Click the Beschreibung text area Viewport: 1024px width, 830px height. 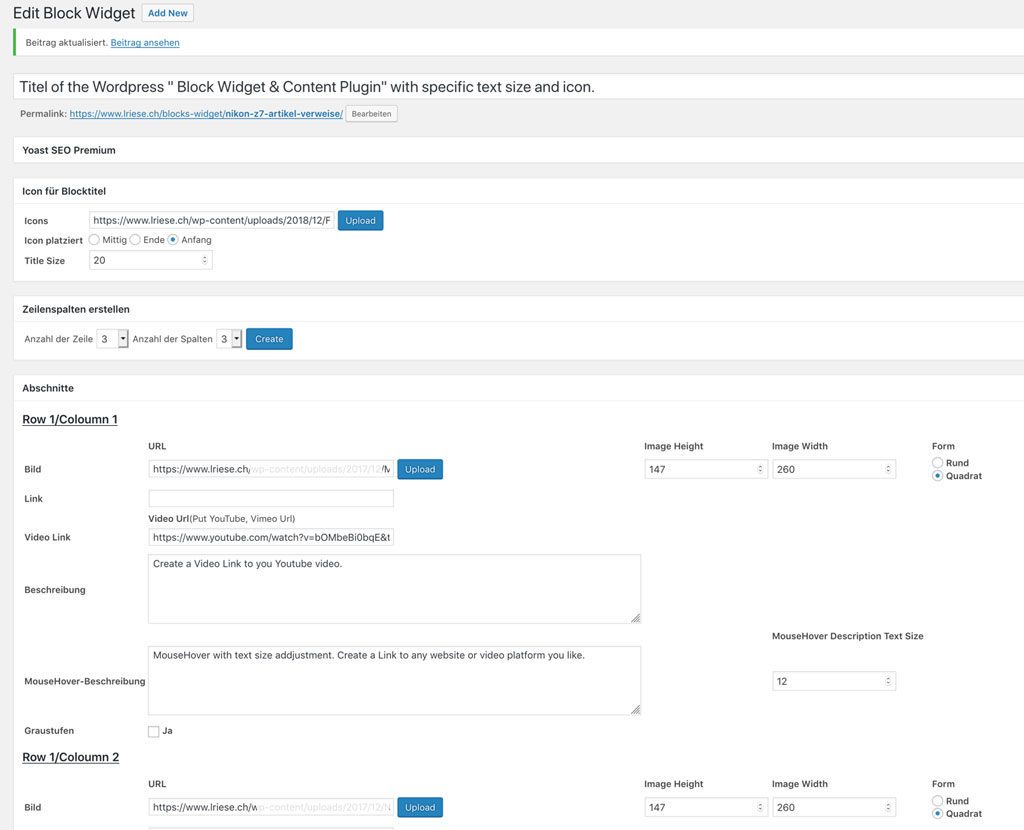click(394, 589)
